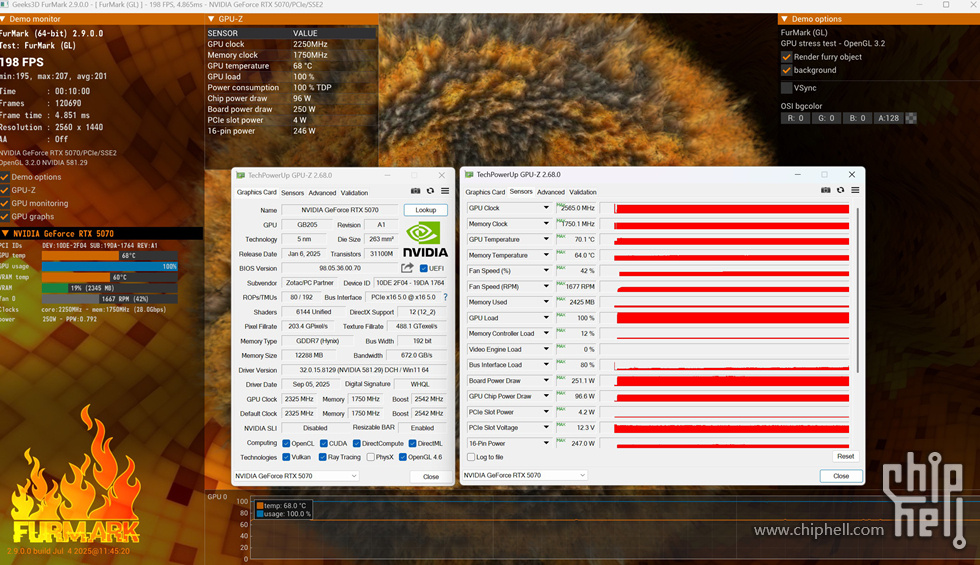
Task: Toggle the CUDA checkbox
Action: [324, 443]
